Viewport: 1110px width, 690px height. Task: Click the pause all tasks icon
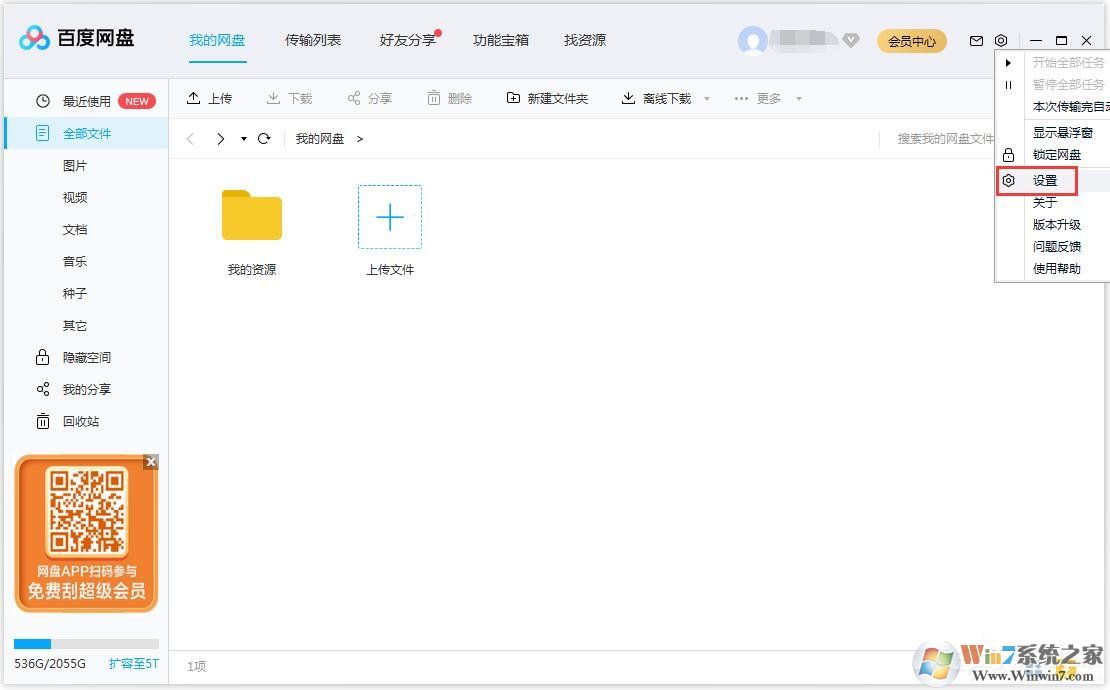[x=1009, y=84]
